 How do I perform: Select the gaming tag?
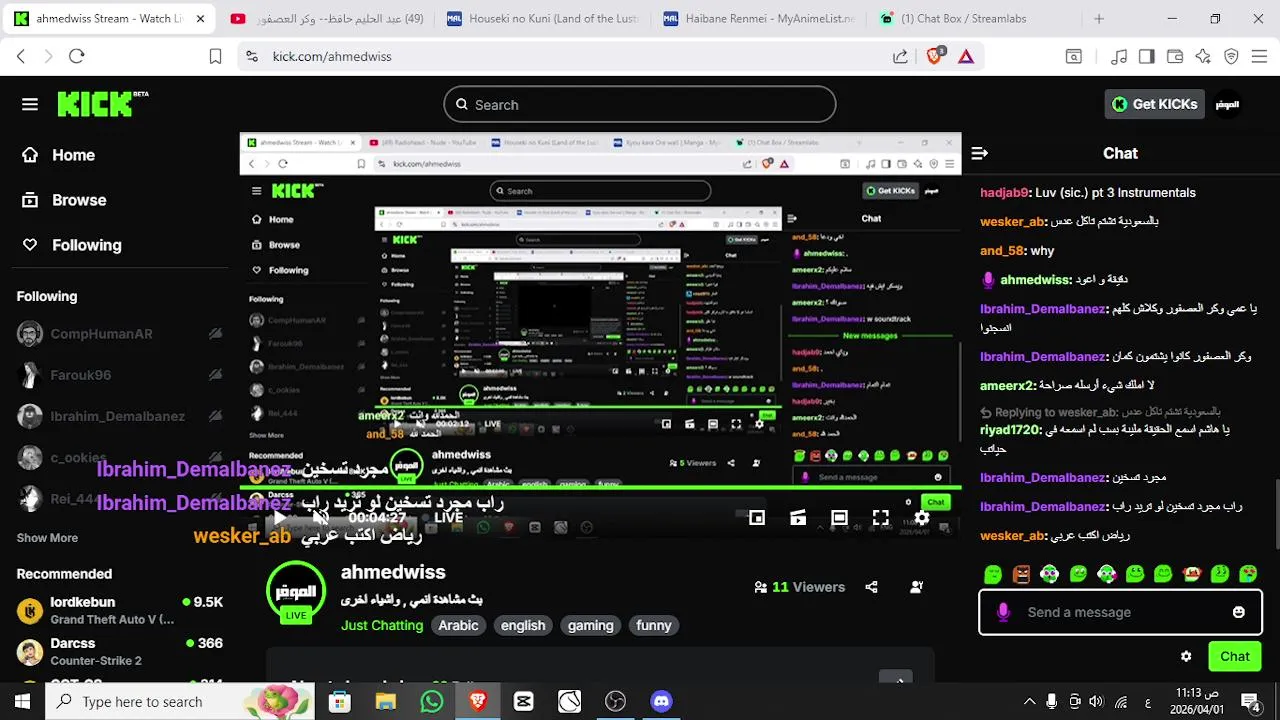click(x=590, y=625)
